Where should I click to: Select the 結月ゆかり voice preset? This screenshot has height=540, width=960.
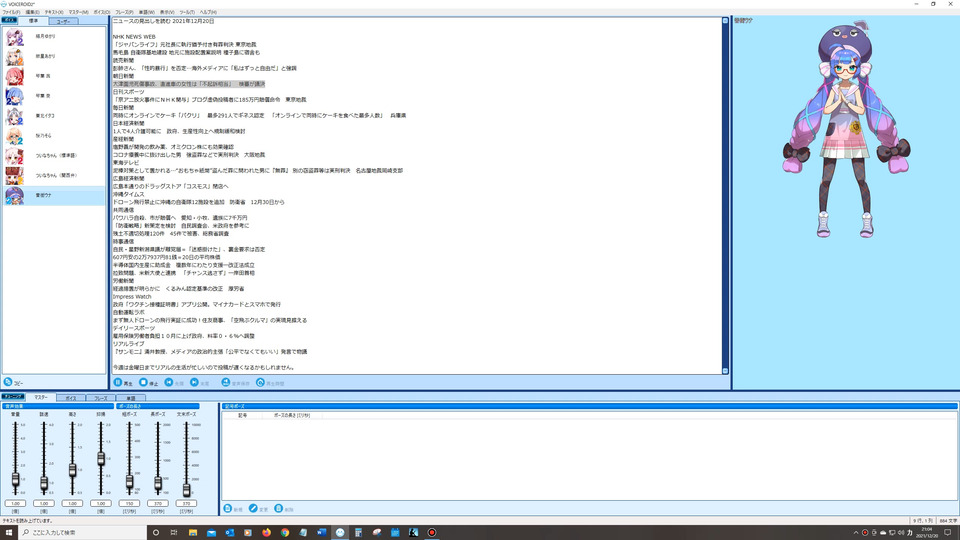[x=54, y=37]
